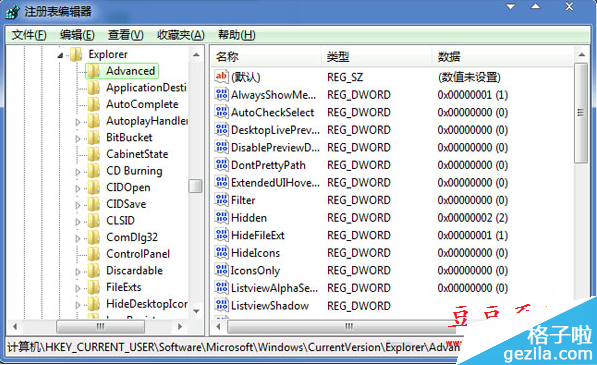Viewport: 597px width, 365px height.
Task: Click the Registry Editor title bar icon
Action: pyautogui.click(x=13, y=11)
